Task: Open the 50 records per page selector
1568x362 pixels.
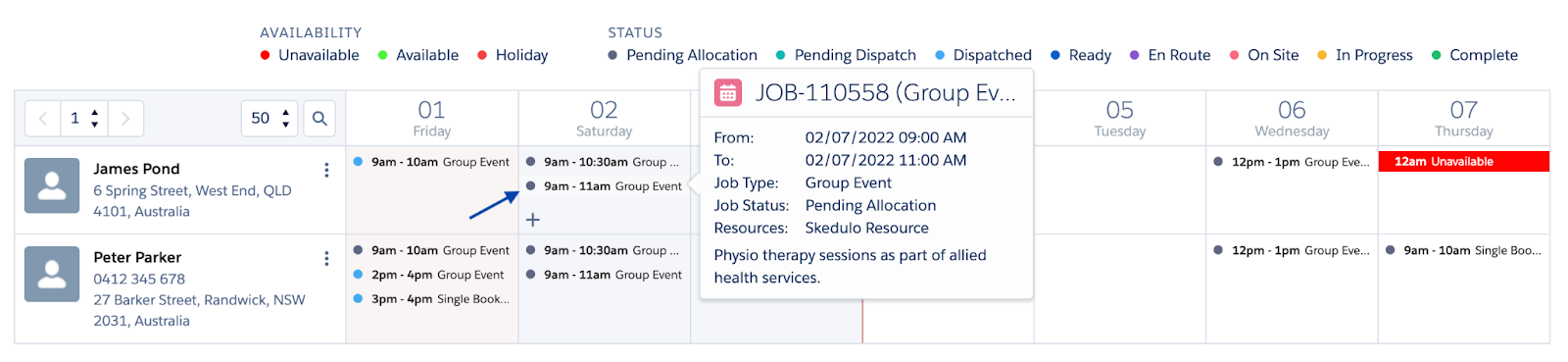Action: (269, 119)
